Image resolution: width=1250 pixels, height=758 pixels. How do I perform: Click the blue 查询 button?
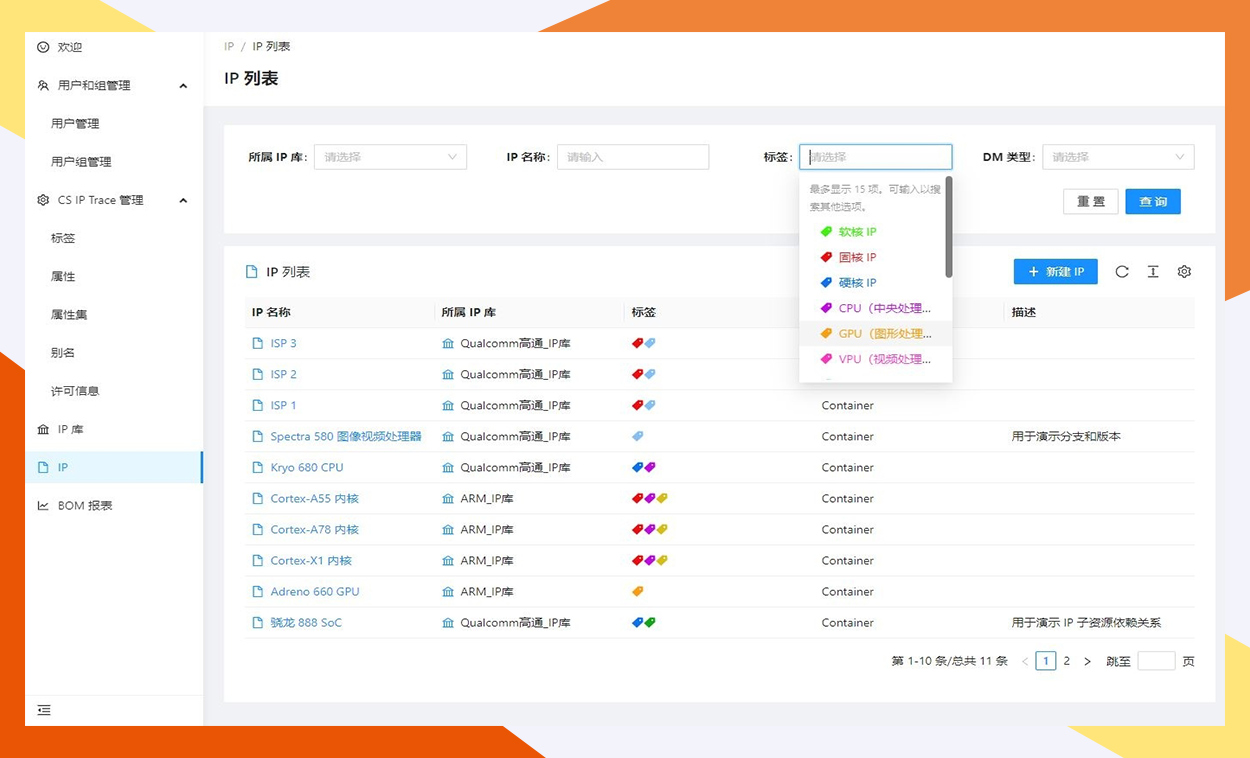(1153, 201)
